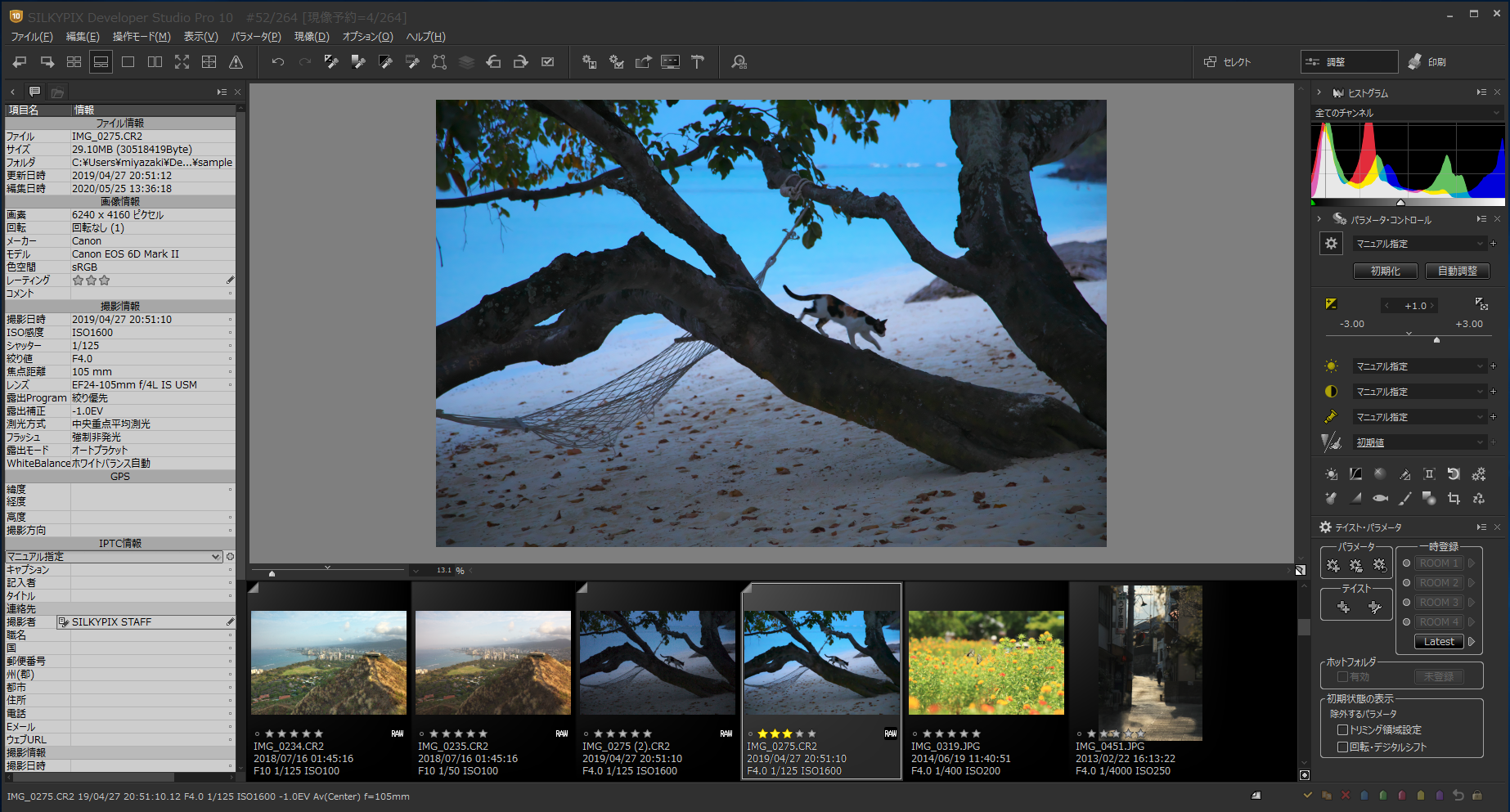Open the 編集(E) menu
1510x812 pixels.
tap(83, 37)
